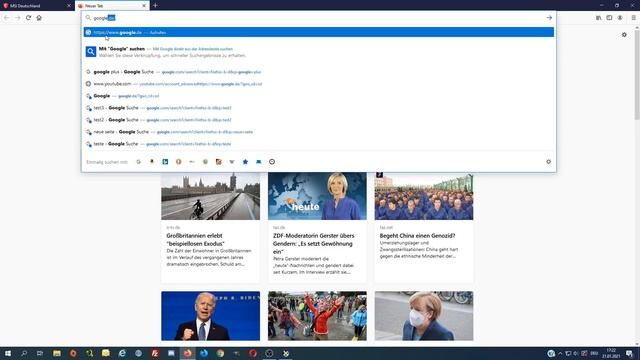Click the address bar text field
This screenshot has width=640, height=360.
pos(318,18)
